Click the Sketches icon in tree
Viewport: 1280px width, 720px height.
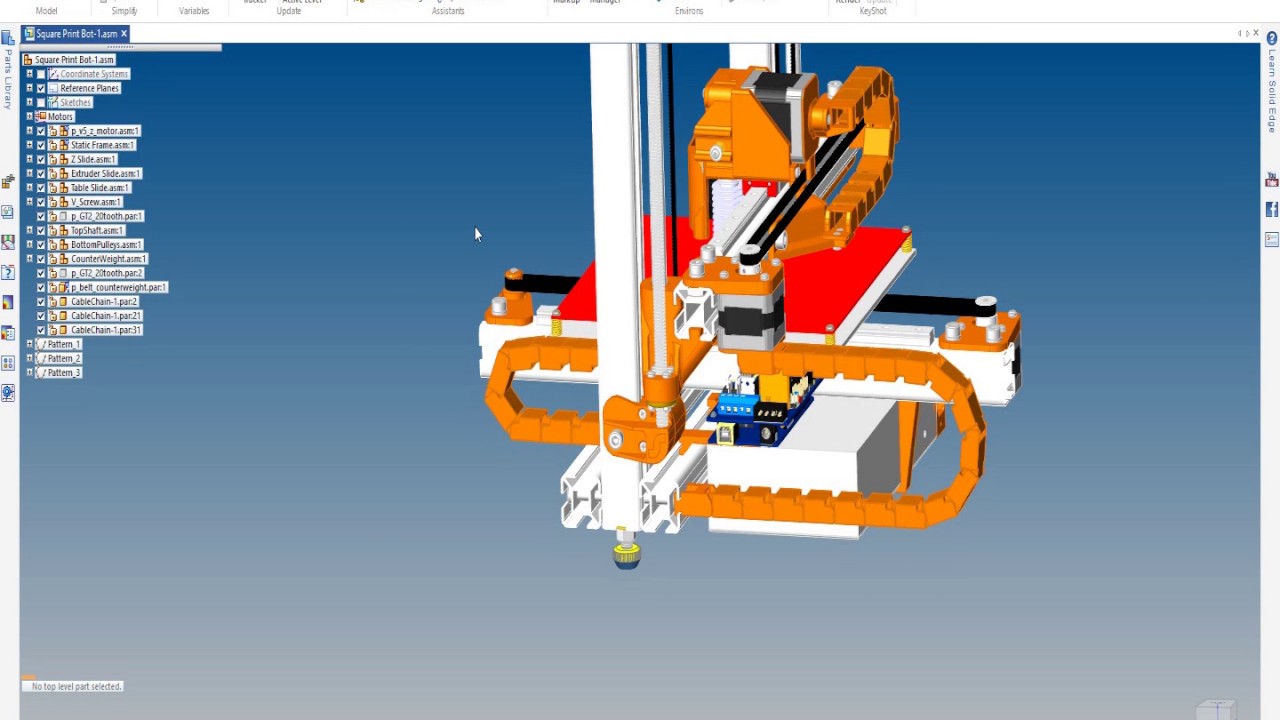pyautogui.click(x=53, y=102)
